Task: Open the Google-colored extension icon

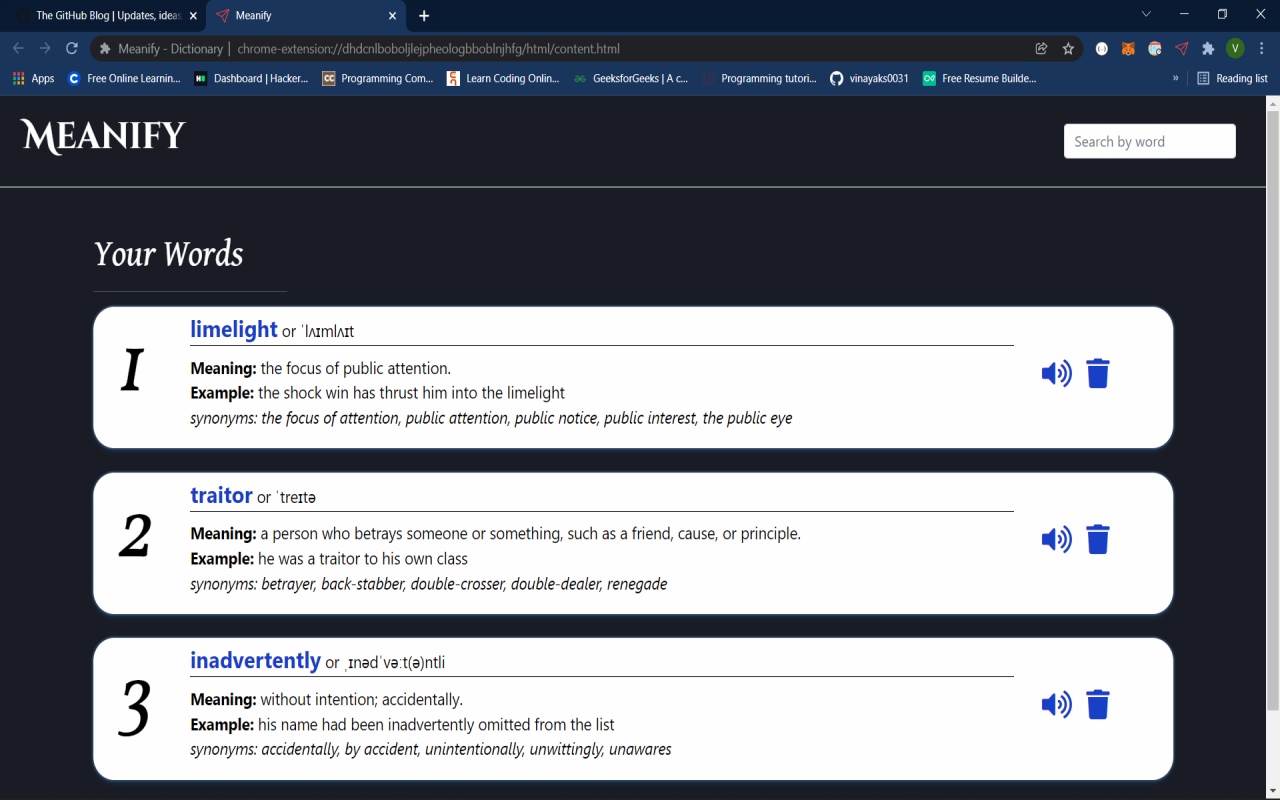Action: [1155, 48]
